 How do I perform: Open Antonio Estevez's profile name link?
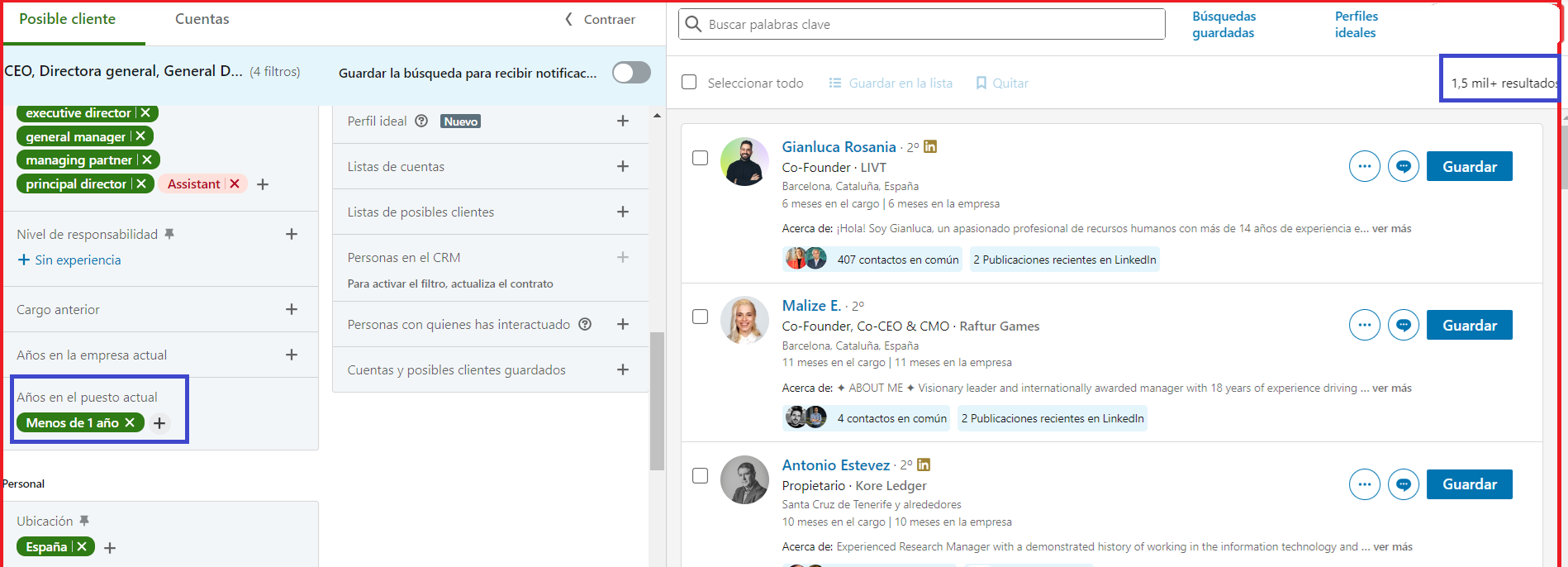(836, 465)
